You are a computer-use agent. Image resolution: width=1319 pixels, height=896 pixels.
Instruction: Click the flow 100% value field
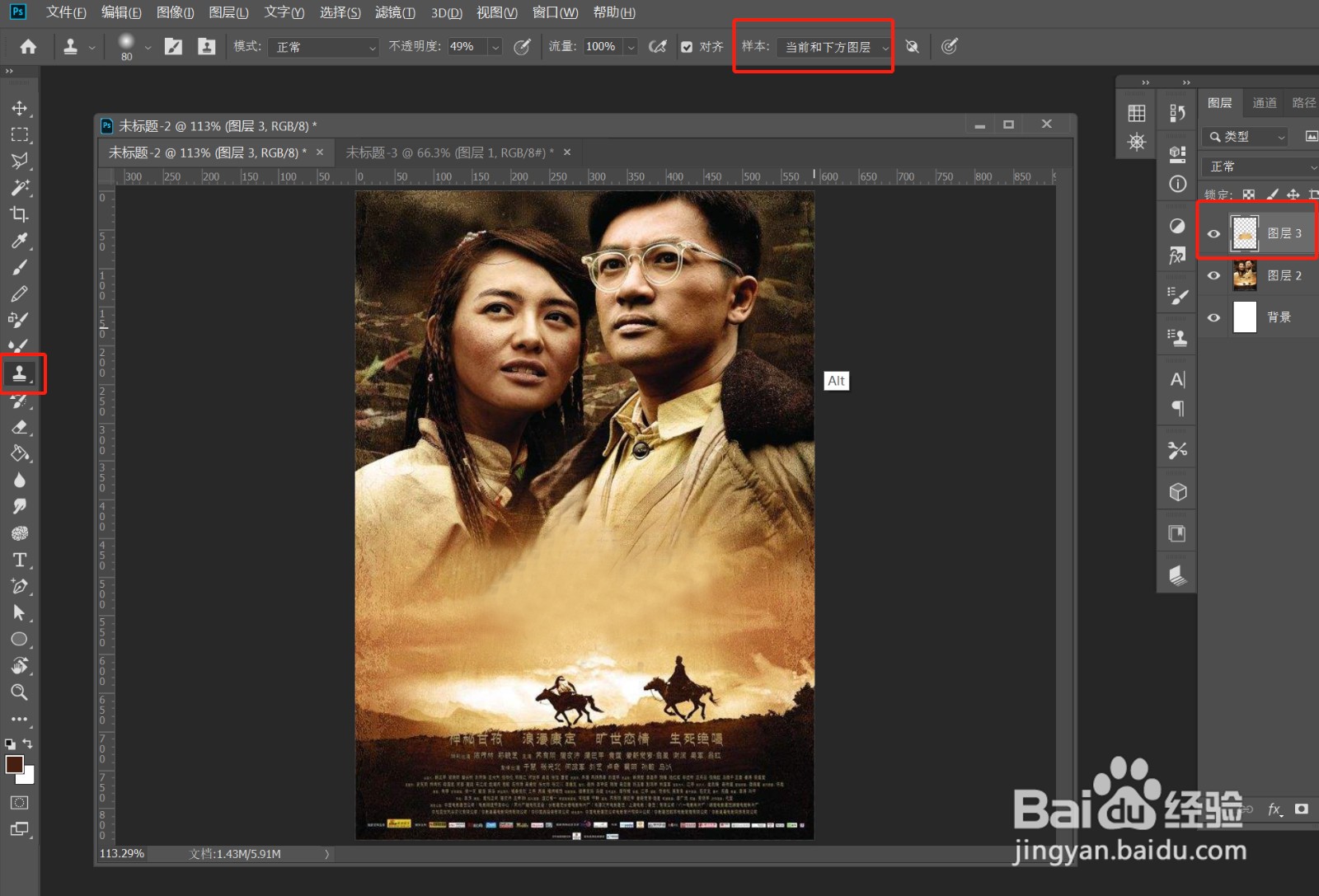point(603,47)
